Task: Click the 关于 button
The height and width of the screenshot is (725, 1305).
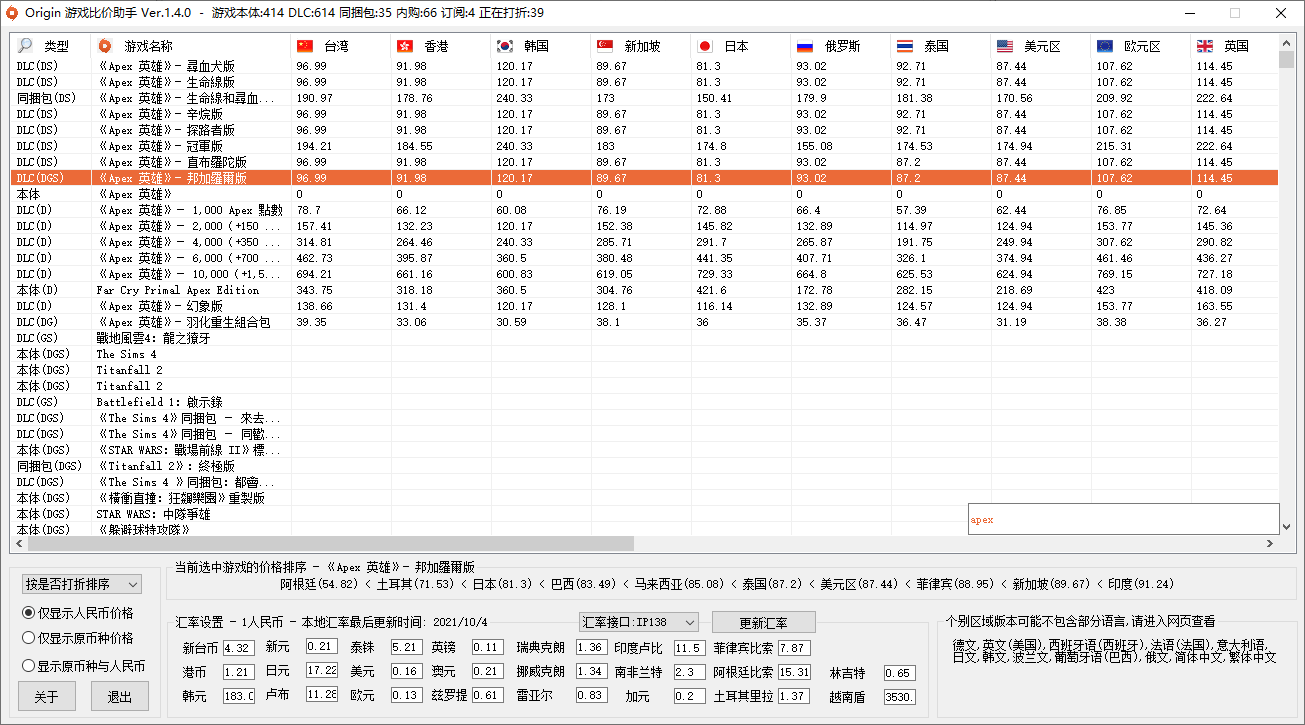Action: click(47, 696)
